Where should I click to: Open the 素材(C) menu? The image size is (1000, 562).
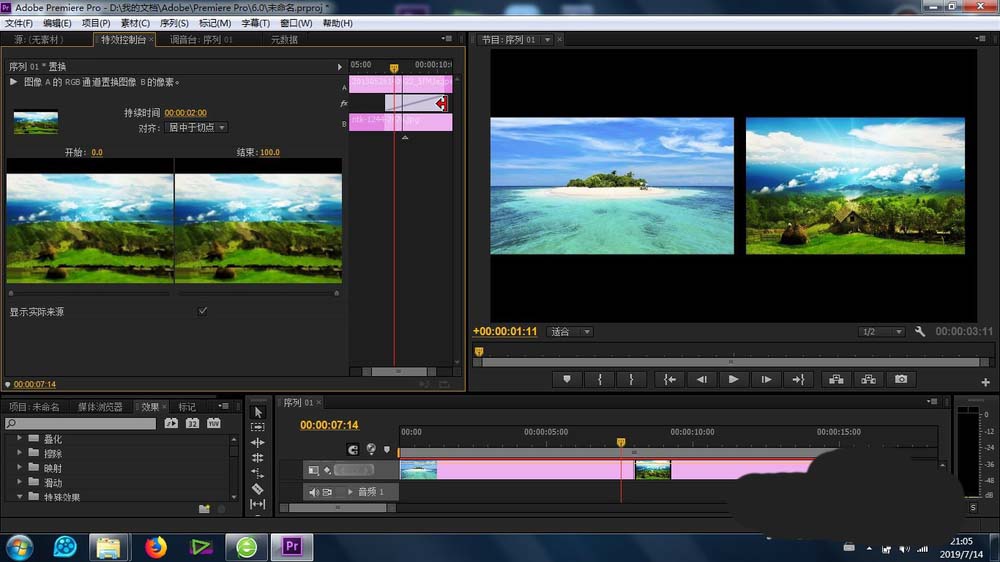pos(135,23)
